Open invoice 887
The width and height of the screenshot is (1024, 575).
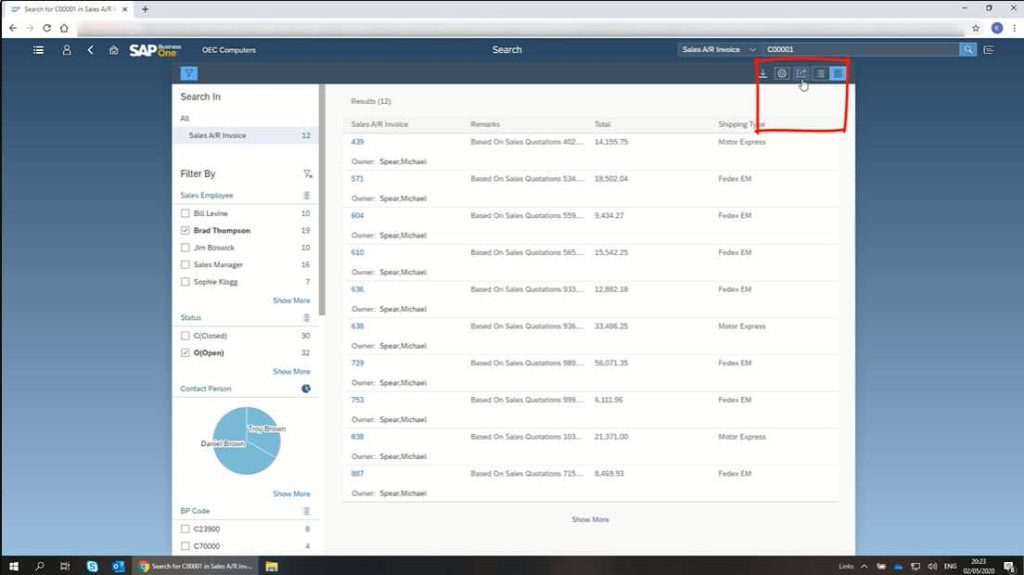coord(357,474)
